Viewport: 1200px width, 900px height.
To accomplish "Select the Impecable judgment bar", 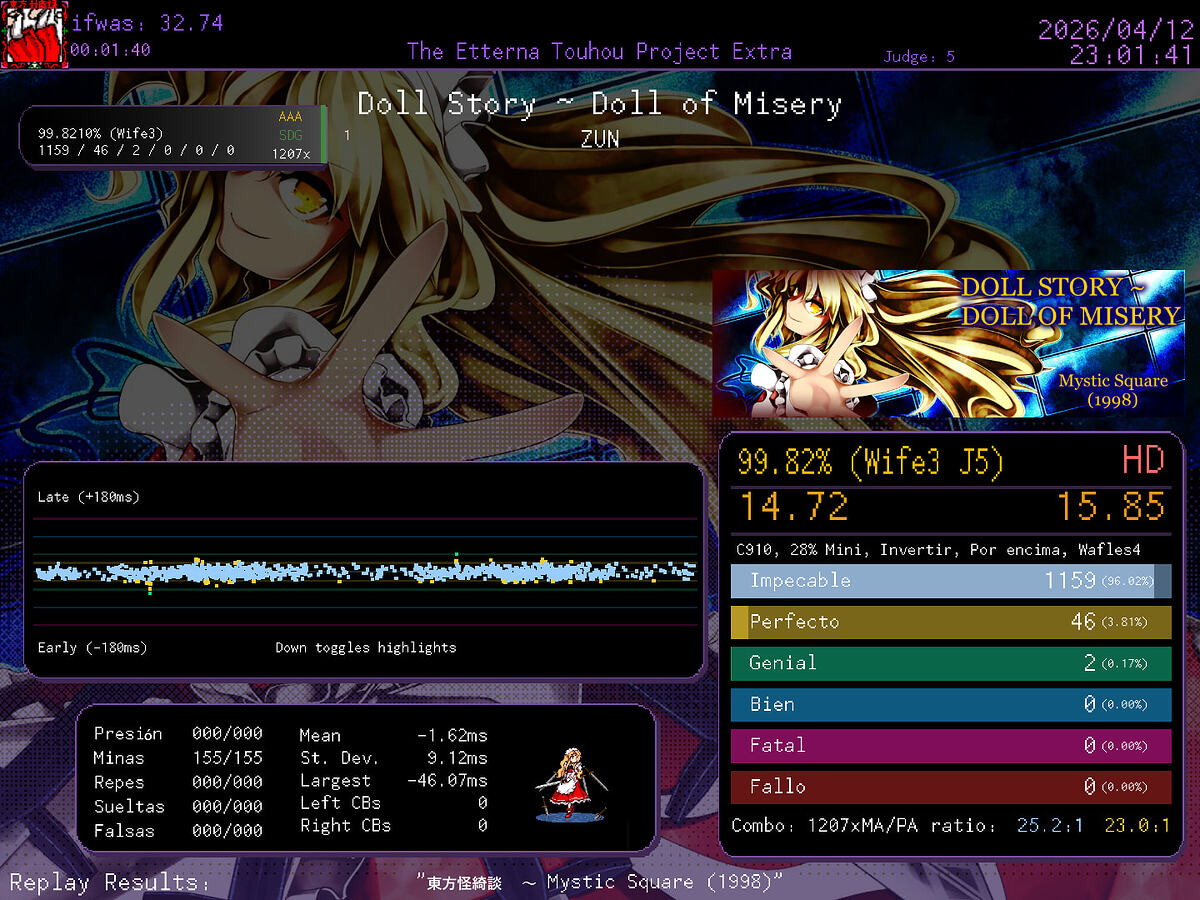I will tap(951, 581).
